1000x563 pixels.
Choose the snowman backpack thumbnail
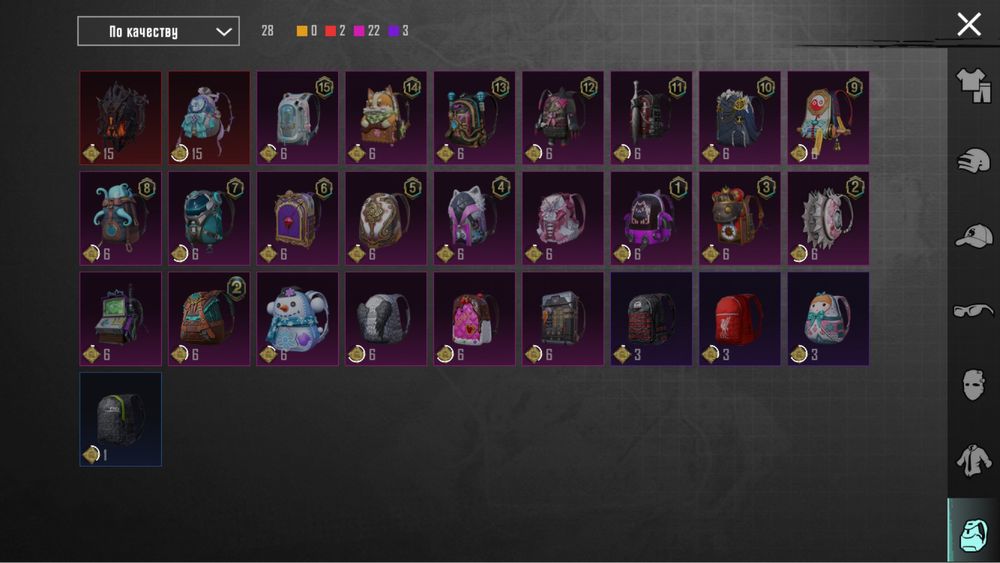297,319
